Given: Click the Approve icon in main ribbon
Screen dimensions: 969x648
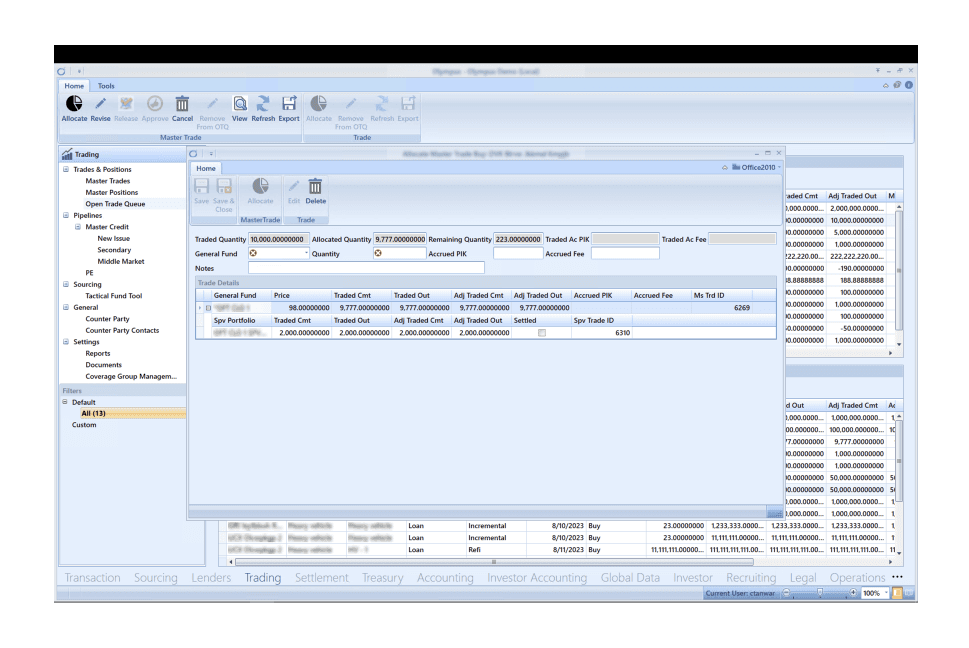Looking at the screenshot, I should pyautogui.click(x=154, y=104).
